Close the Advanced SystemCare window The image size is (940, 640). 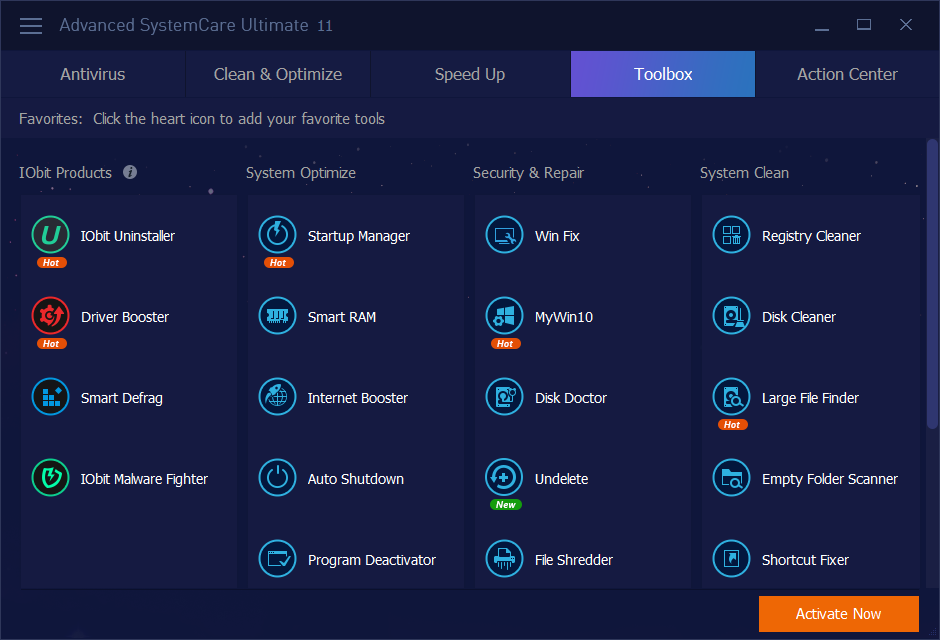[906, 25]
